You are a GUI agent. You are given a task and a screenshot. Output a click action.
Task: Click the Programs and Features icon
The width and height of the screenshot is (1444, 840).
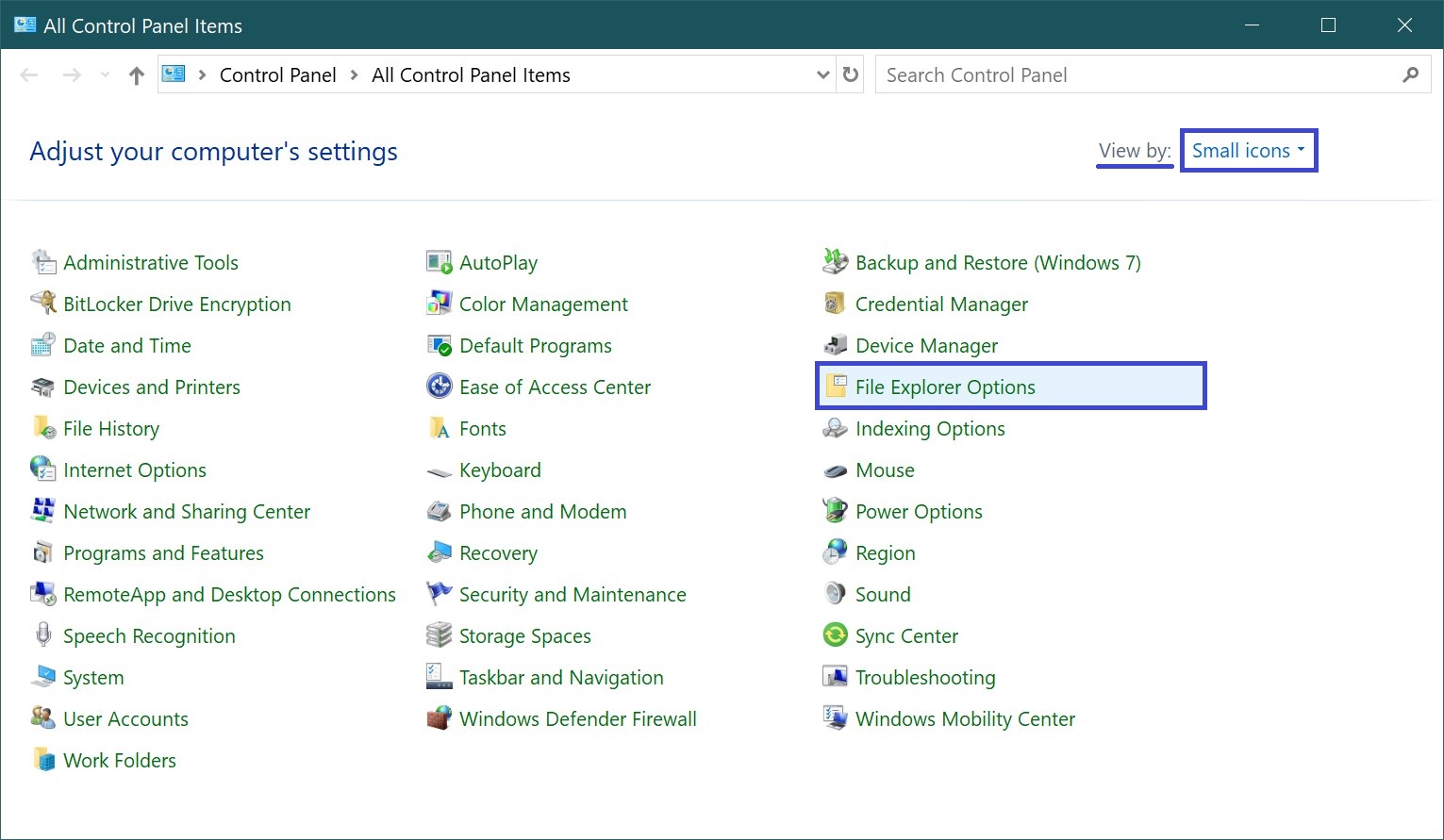(43, 552)
